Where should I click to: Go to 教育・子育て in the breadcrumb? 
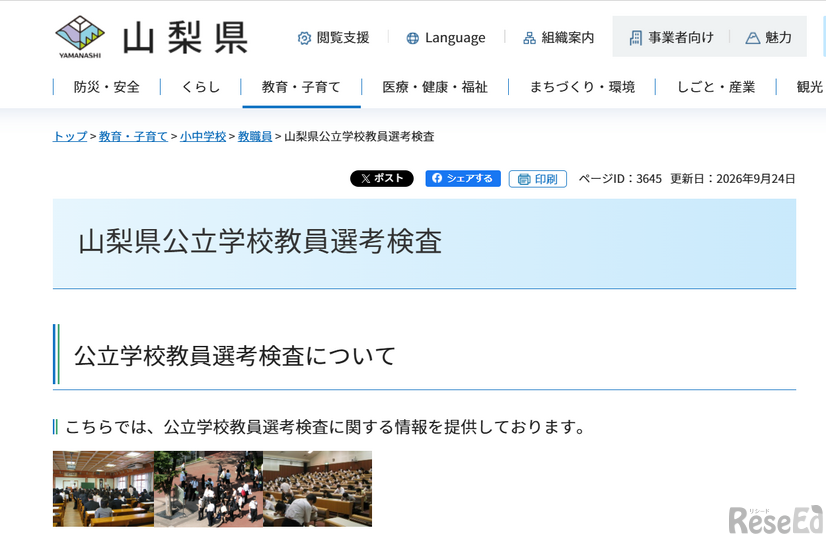tap(133, 137)
